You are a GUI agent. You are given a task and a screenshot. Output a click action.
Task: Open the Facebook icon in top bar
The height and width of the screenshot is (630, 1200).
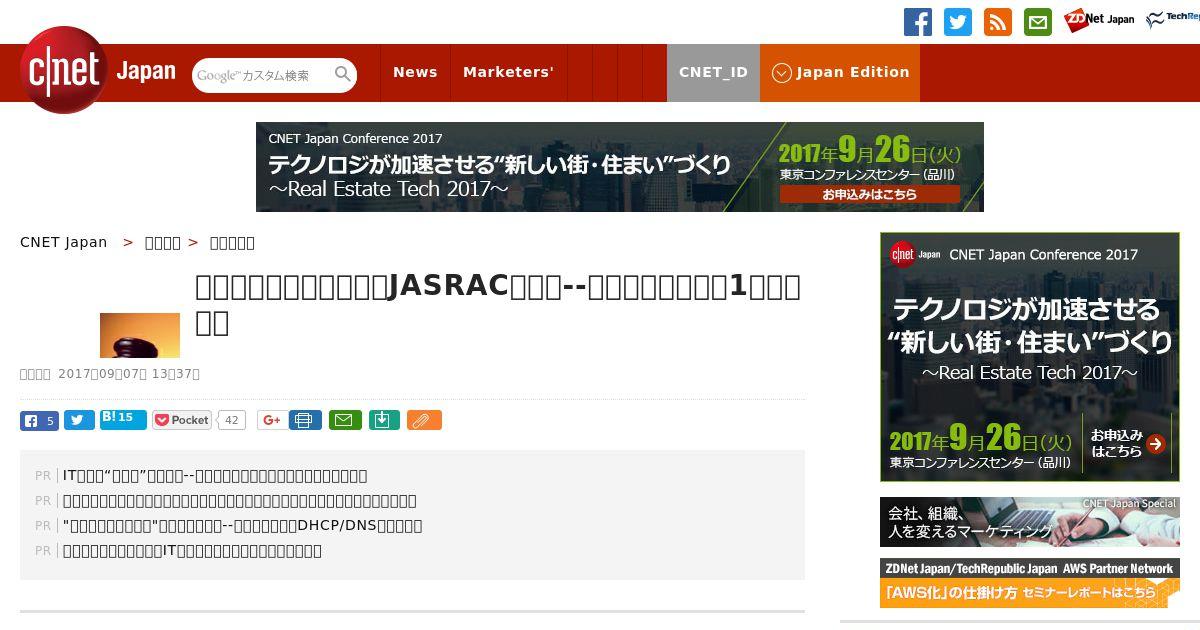click(918, 22)
